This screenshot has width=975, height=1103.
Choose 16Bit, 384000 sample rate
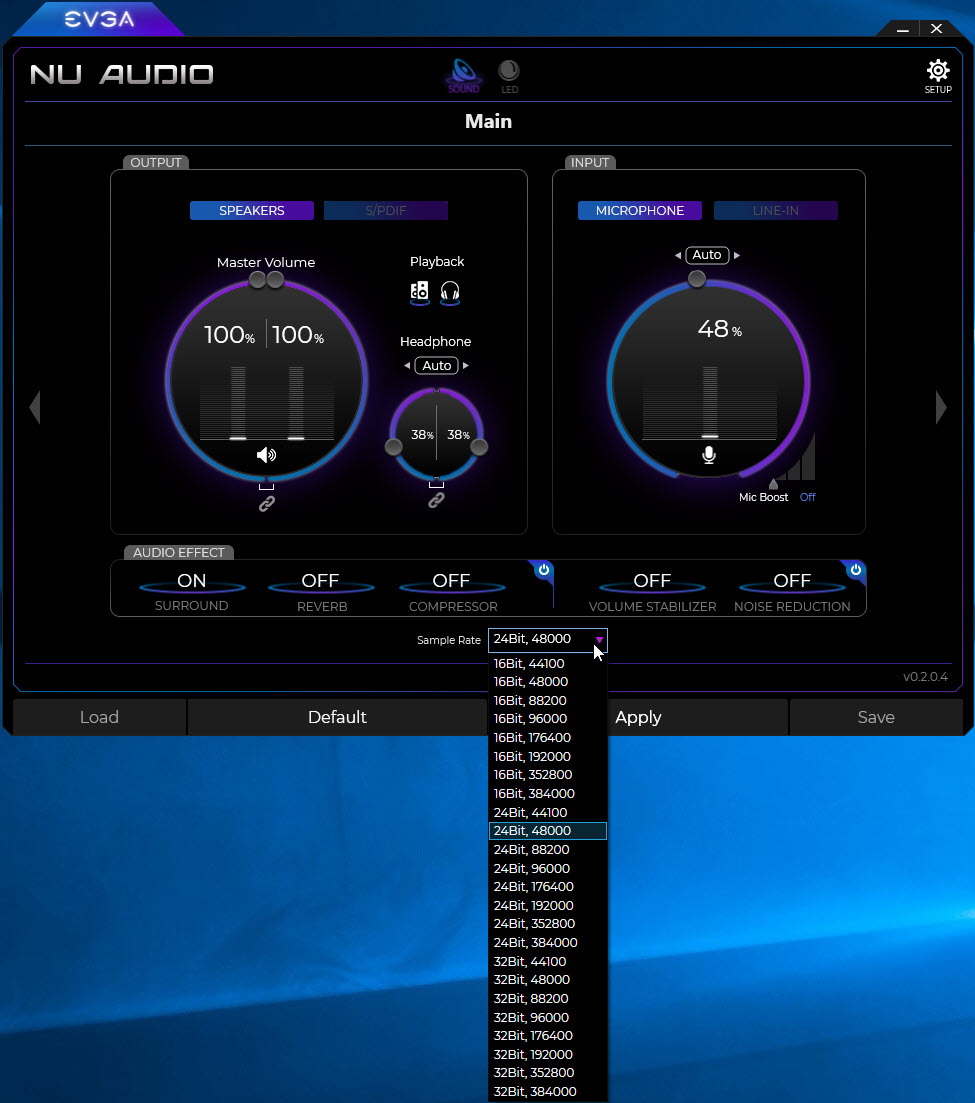coord(548,793)
